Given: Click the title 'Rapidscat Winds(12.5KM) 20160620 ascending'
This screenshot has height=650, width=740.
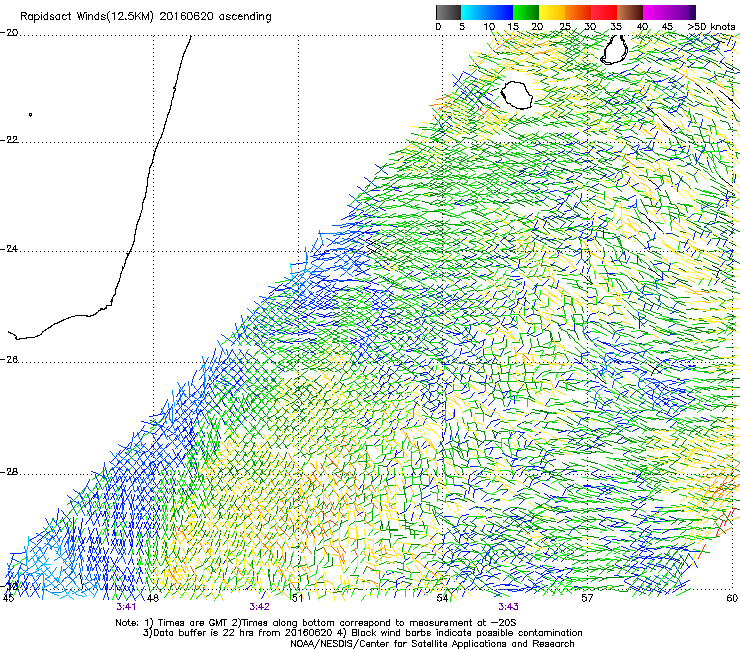Looking at the screenshot, I should (146, 17).
